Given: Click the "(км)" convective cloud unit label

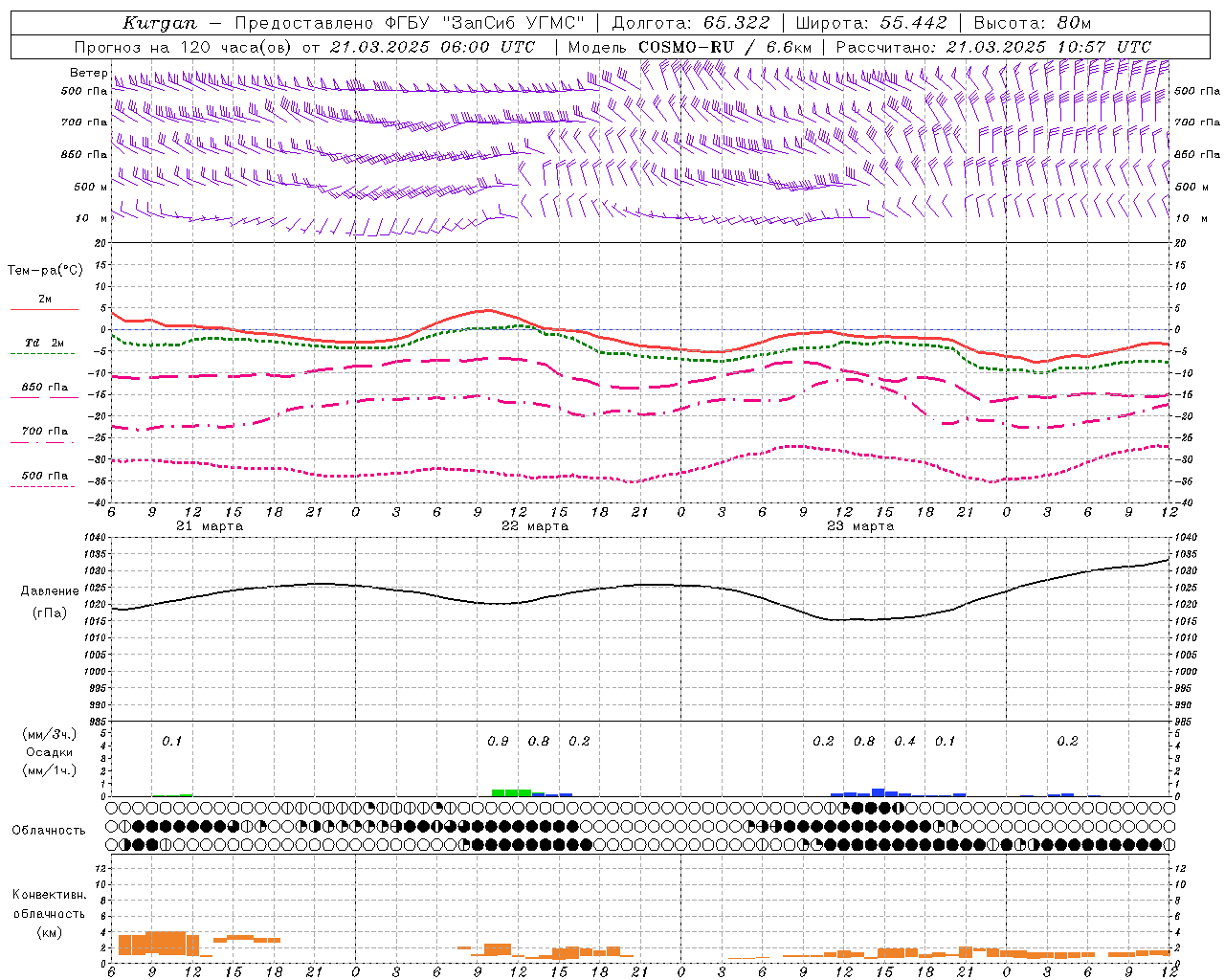Looking at the screenshot, I should (x=50, y=932).
